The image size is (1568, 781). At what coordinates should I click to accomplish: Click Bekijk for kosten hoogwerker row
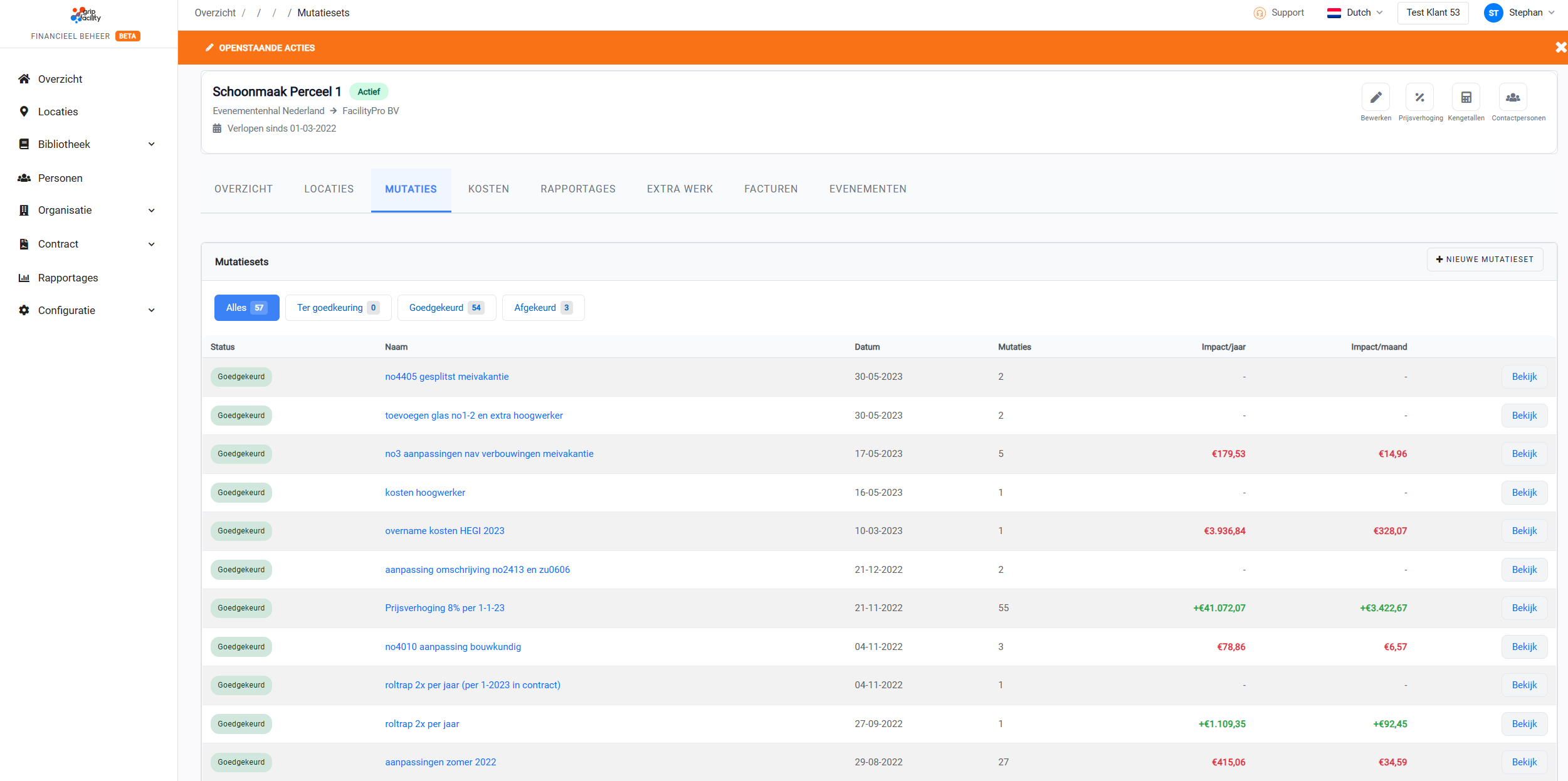click(x=1523, y=493)
